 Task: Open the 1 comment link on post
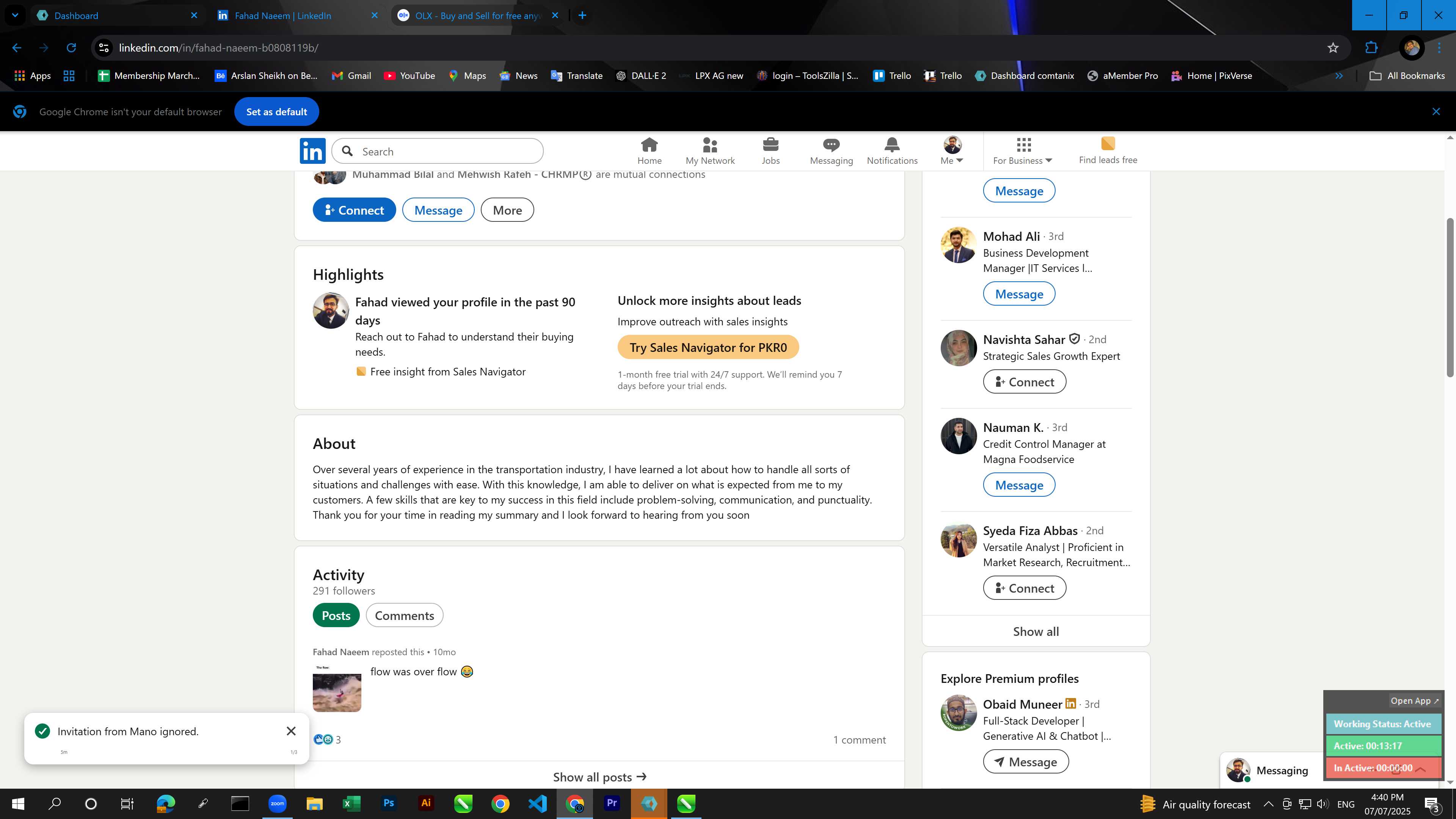(859, 740)
